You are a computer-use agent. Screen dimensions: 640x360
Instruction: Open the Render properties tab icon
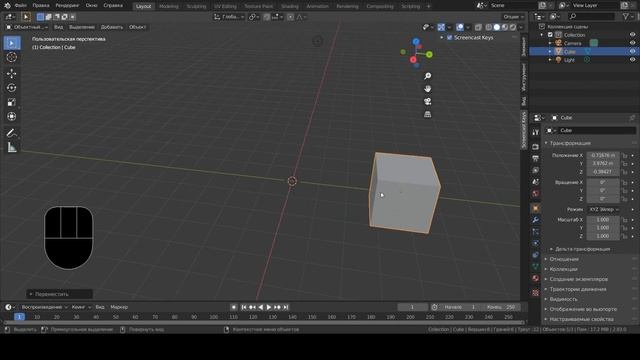[x=536, y=147]
